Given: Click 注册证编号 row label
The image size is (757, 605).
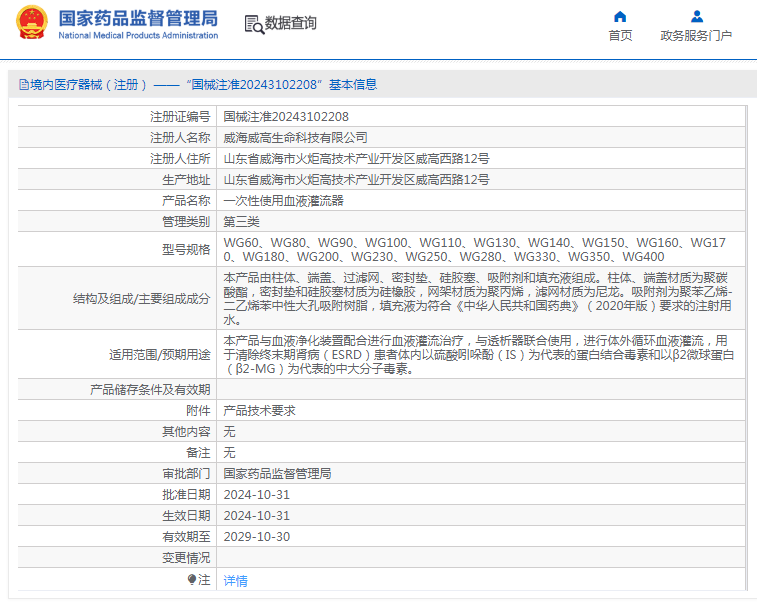Looking at the screenshot, I should tap(180, 116).
